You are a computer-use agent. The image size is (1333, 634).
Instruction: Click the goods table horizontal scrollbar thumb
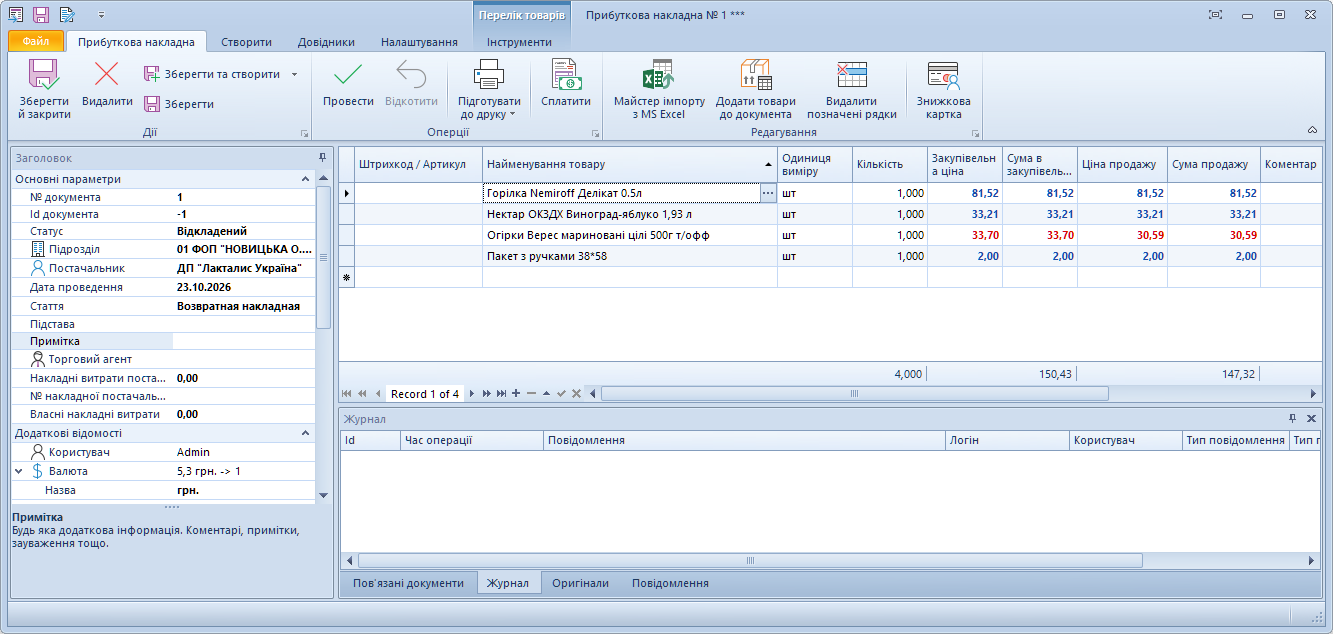[855, 394]
